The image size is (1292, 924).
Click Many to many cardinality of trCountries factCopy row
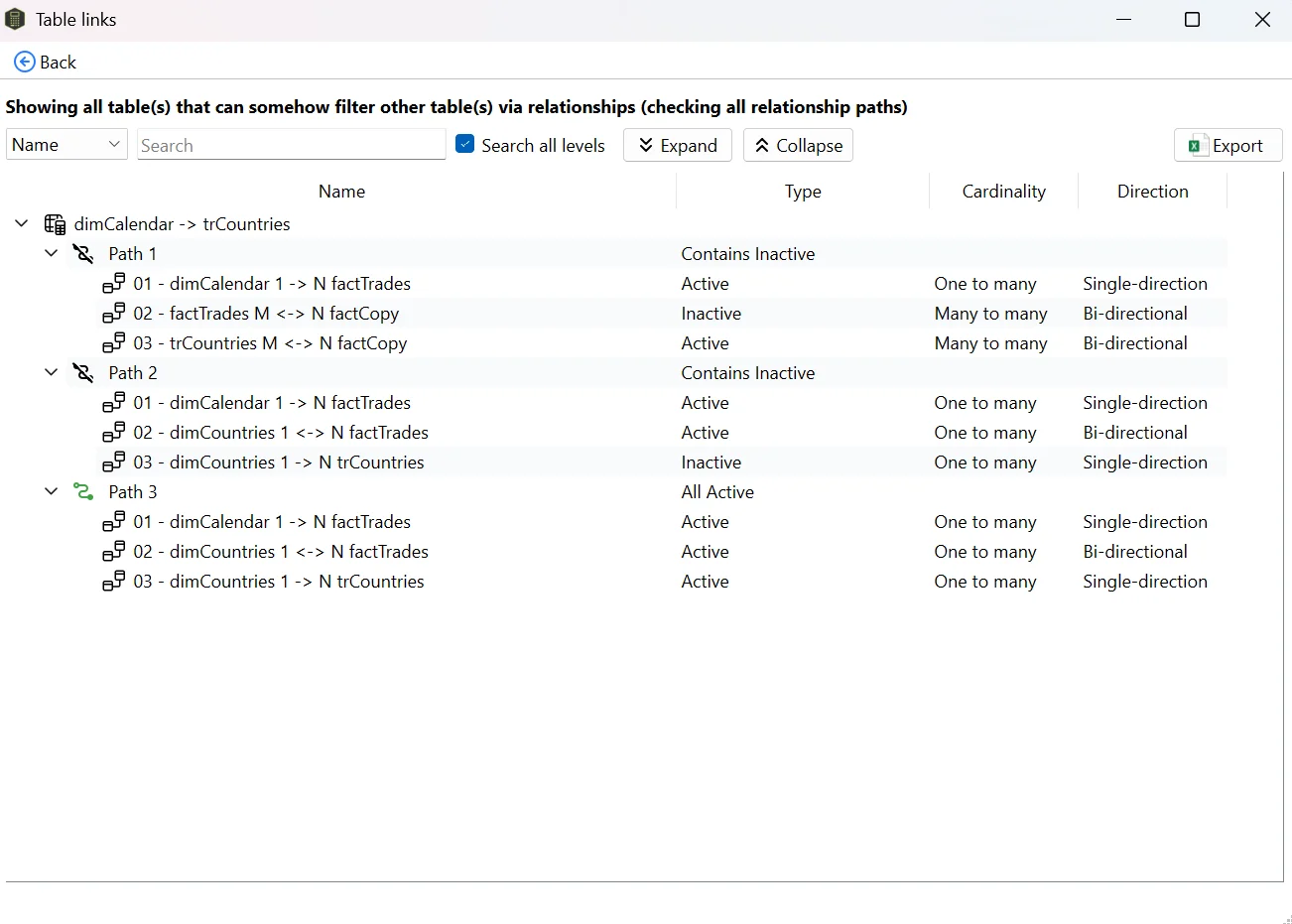tap(990, 343)
